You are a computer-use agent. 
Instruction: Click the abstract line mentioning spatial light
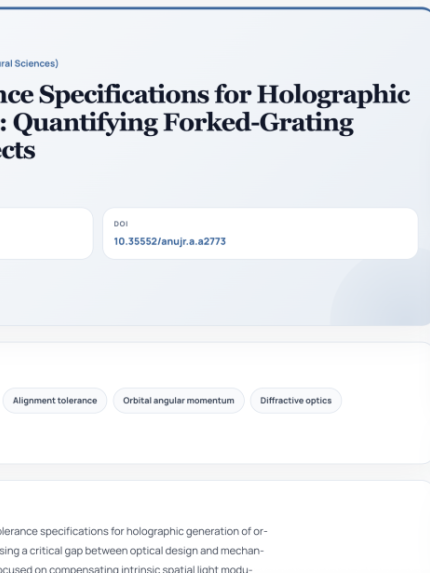coord(126,569)
